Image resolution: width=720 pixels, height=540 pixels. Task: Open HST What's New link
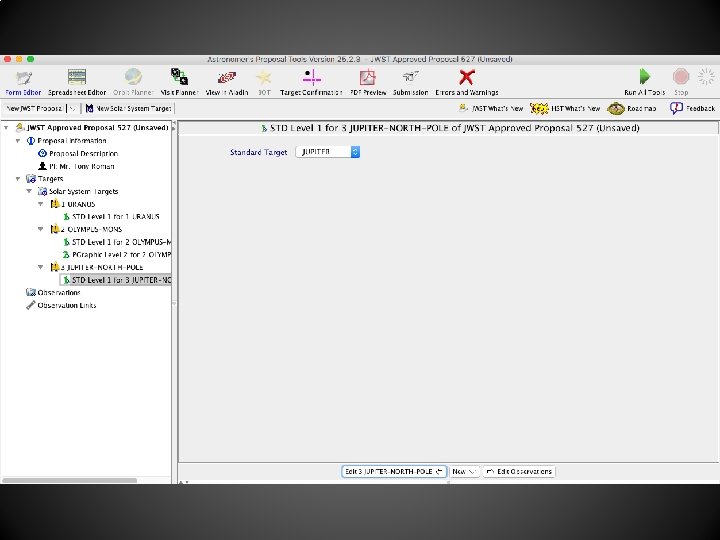tap(565, 108)
